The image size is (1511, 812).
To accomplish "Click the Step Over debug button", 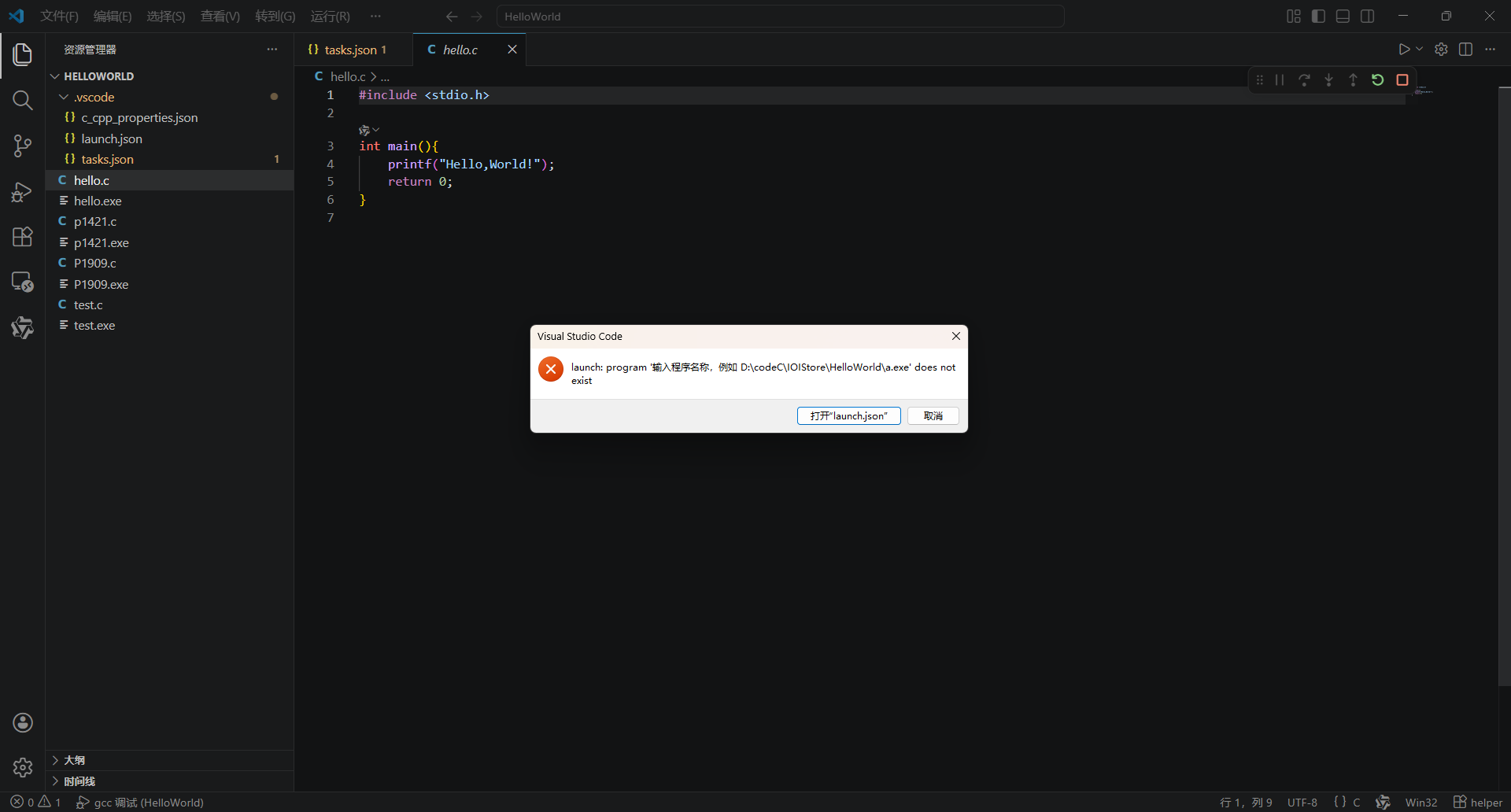I will coord(1304,80).
